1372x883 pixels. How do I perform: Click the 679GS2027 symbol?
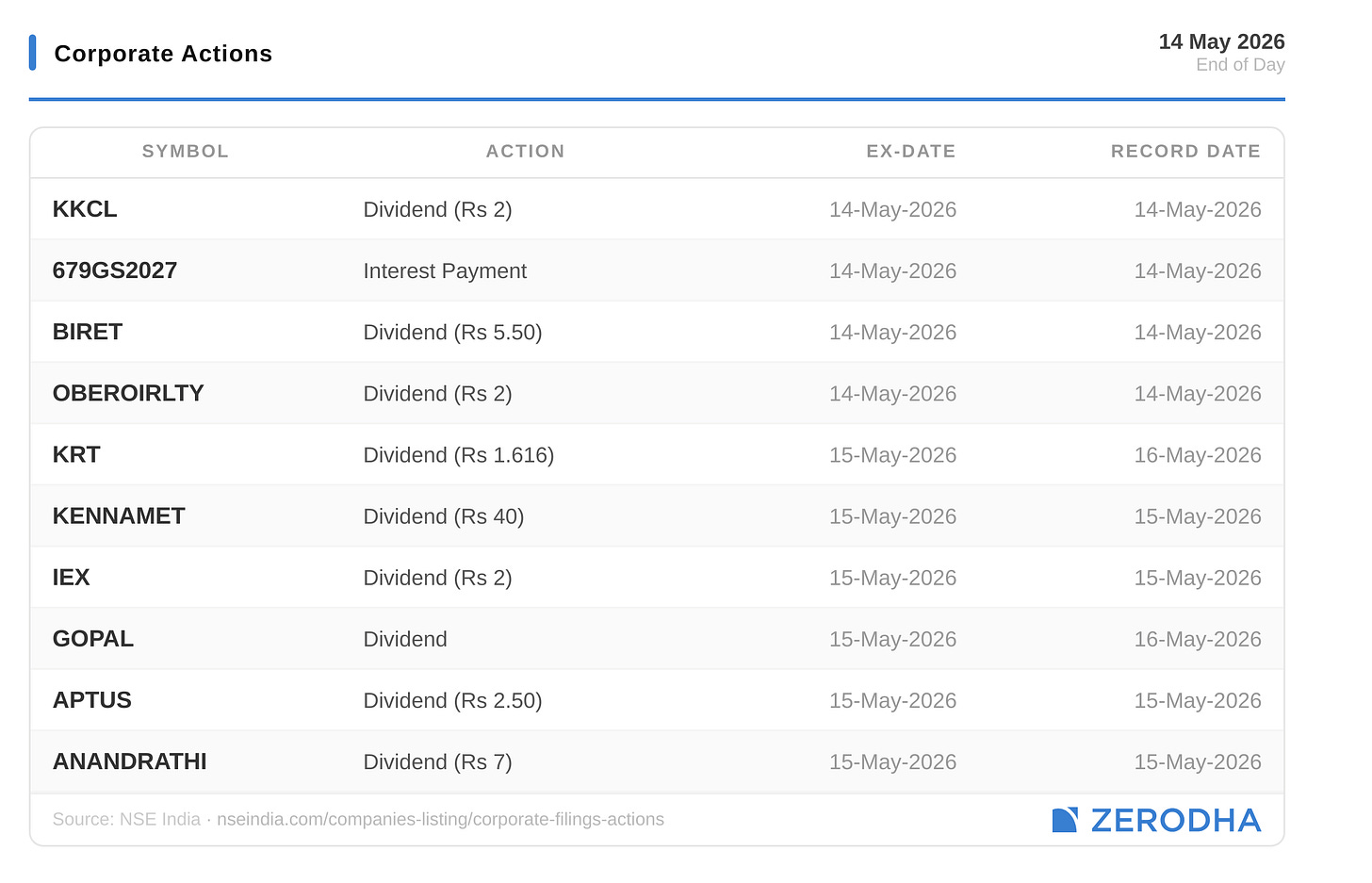tap(115, 270)
